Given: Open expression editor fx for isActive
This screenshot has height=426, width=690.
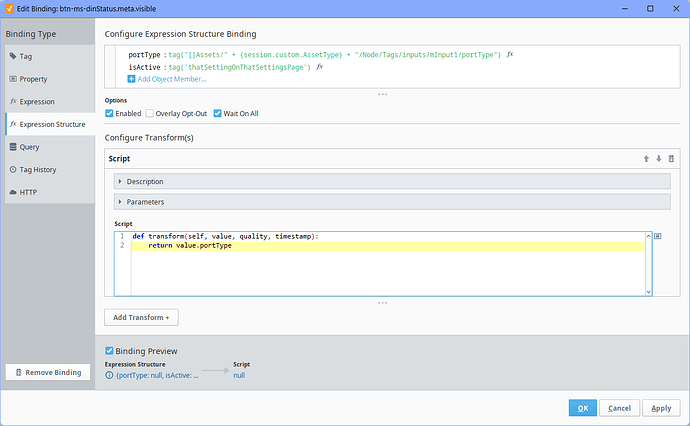Looking at the screenshot, I should [x=319, y=67].
